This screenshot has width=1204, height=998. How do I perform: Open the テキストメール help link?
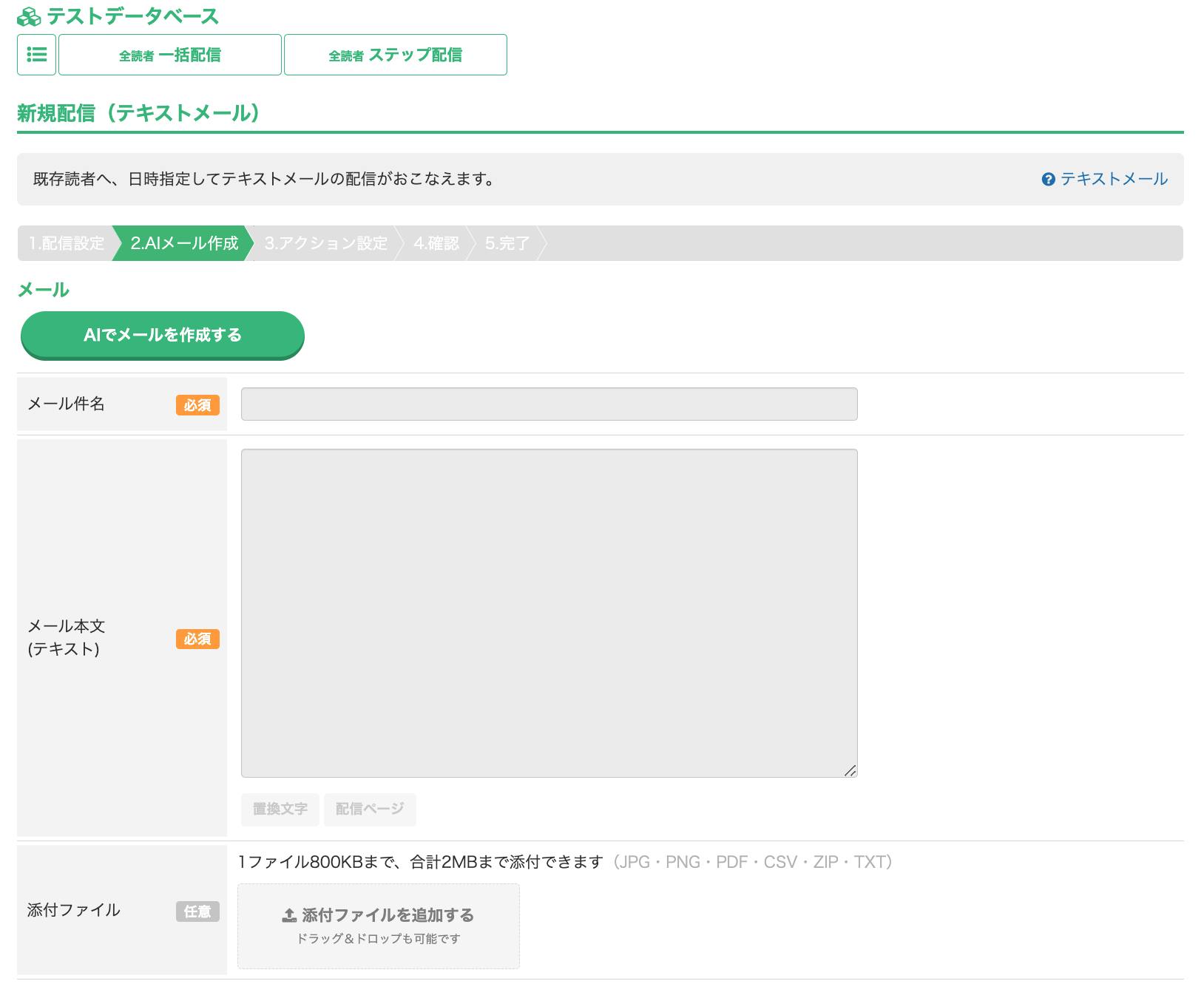(x=1113, y=179)
